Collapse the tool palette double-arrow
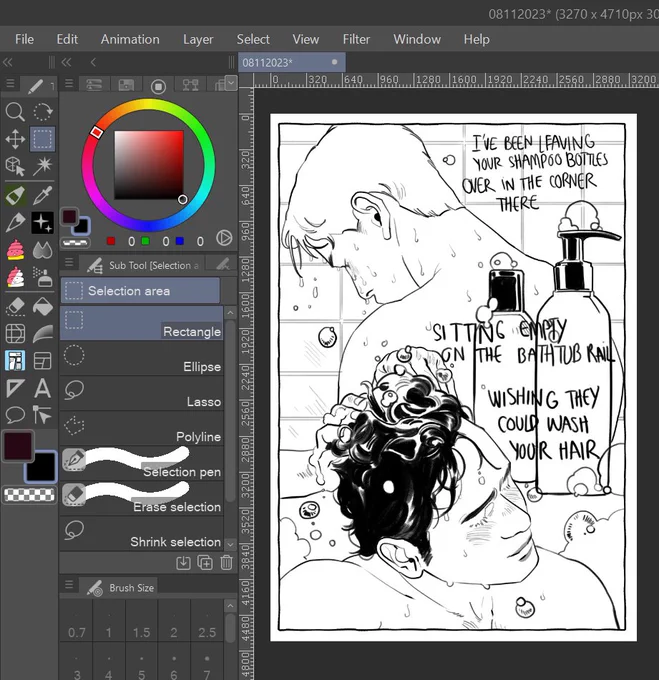Screen dimensions: 659x680 pos(7,62)
